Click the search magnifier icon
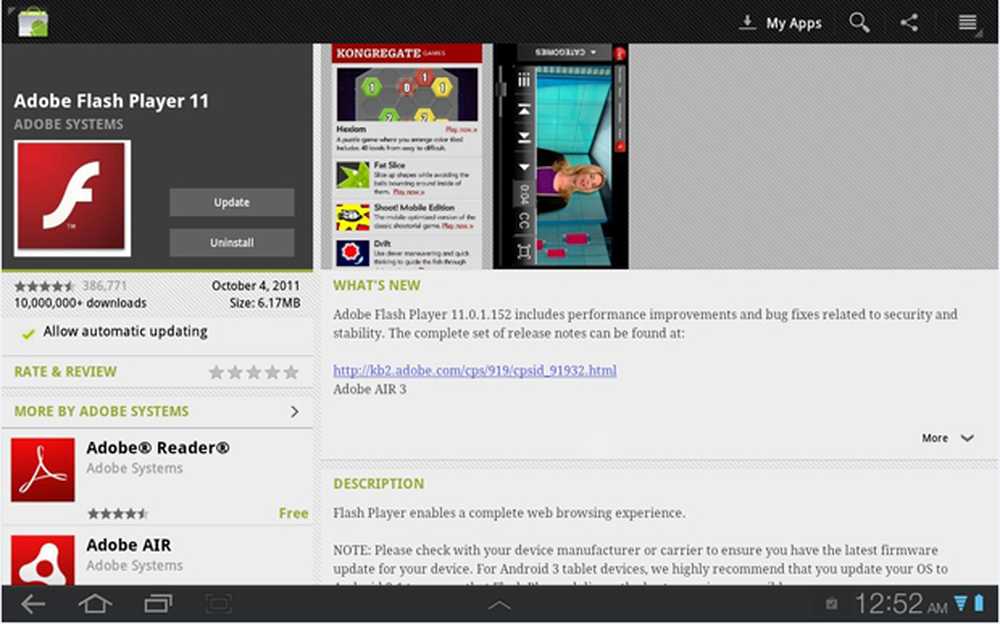The image size is (1000, 624). click(859, 23)
